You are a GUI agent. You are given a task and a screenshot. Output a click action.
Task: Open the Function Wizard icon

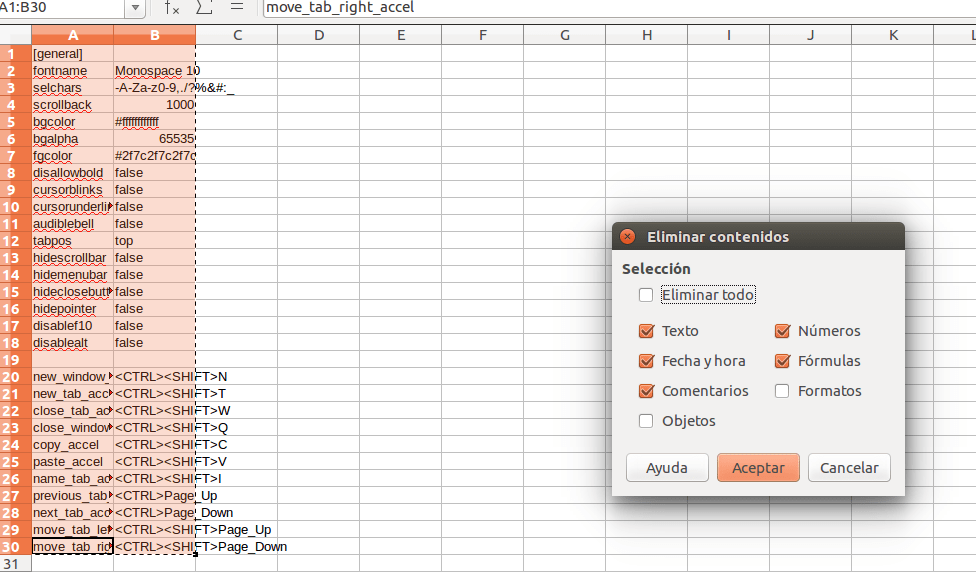point(172,8)
